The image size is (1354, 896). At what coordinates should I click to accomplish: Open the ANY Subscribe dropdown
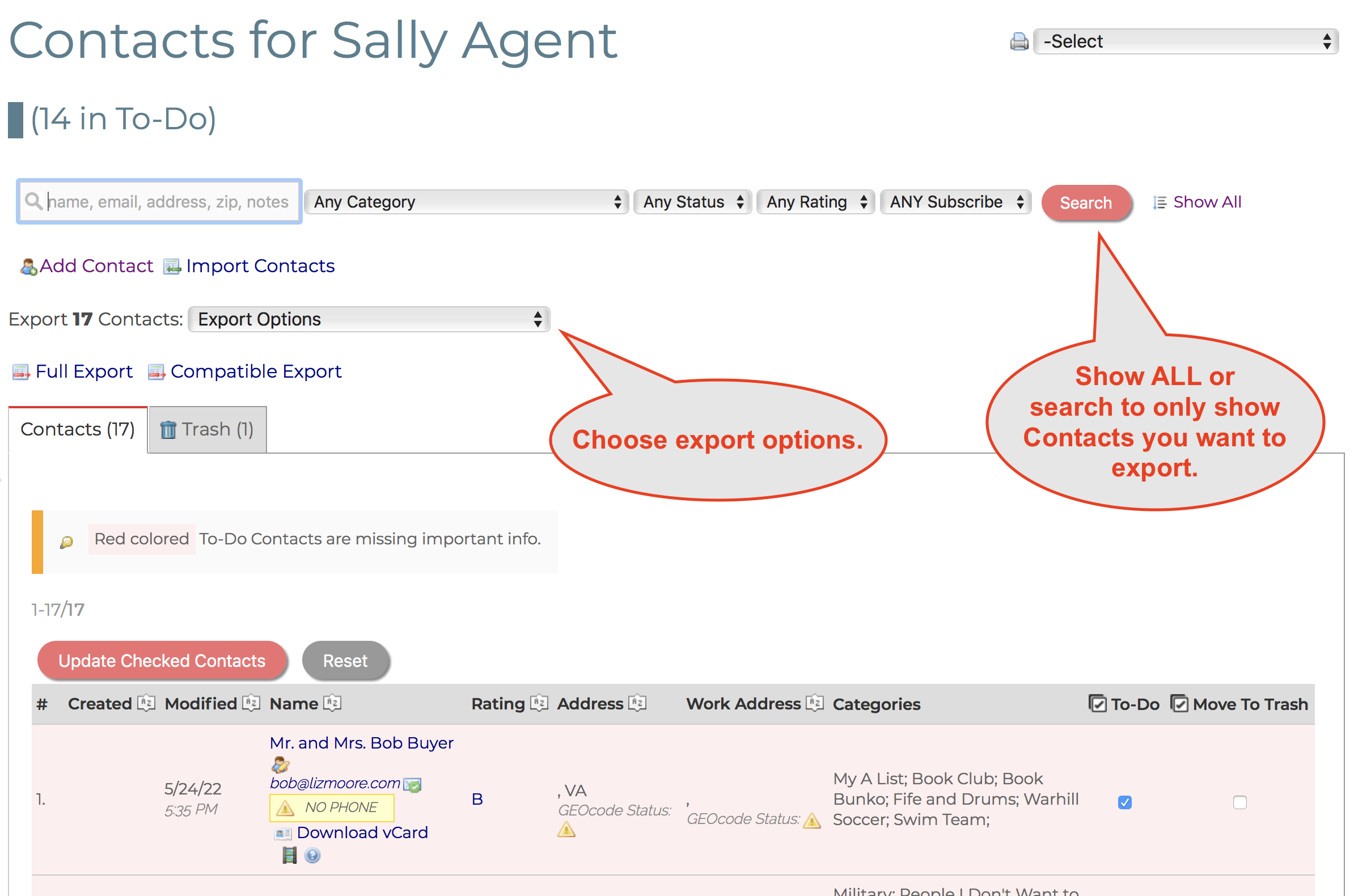(x=955, y=202)
